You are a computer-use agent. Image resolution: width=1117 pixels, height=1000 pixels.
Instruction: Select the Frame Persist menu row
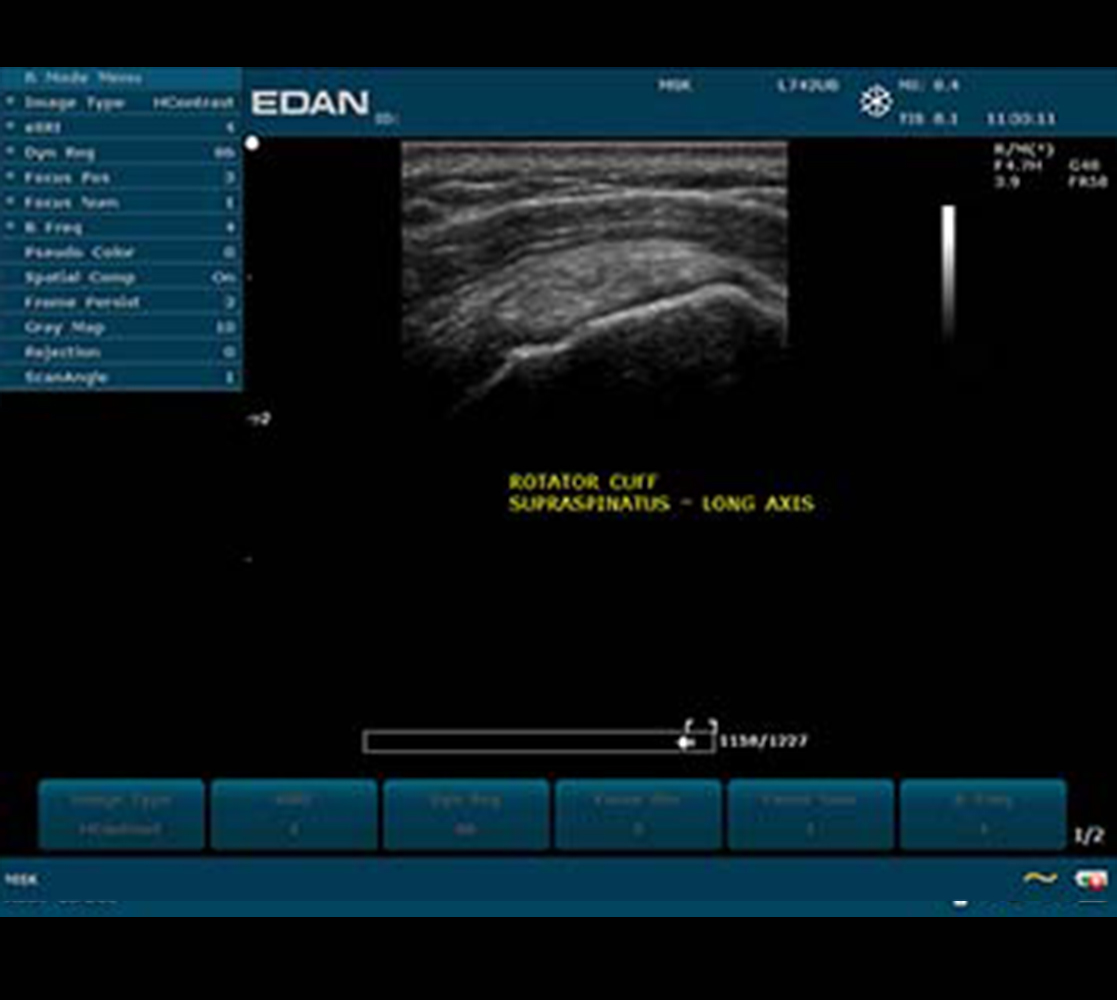[121, 302]
